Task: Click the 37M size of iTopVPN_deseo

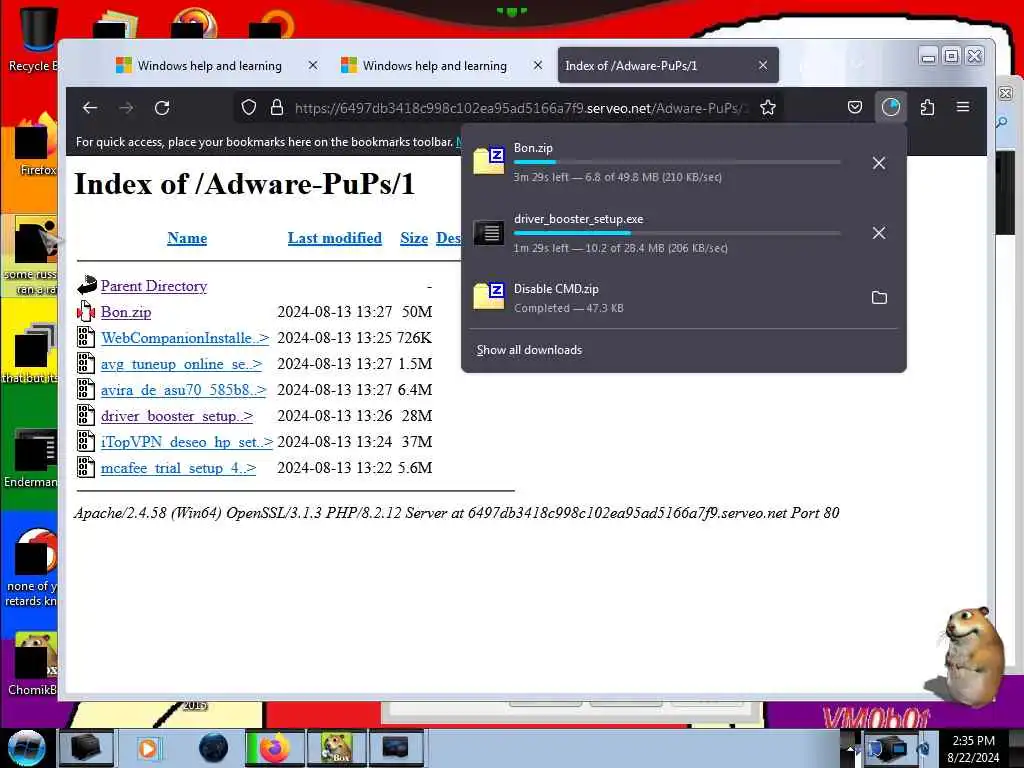Action: (417, 442)
